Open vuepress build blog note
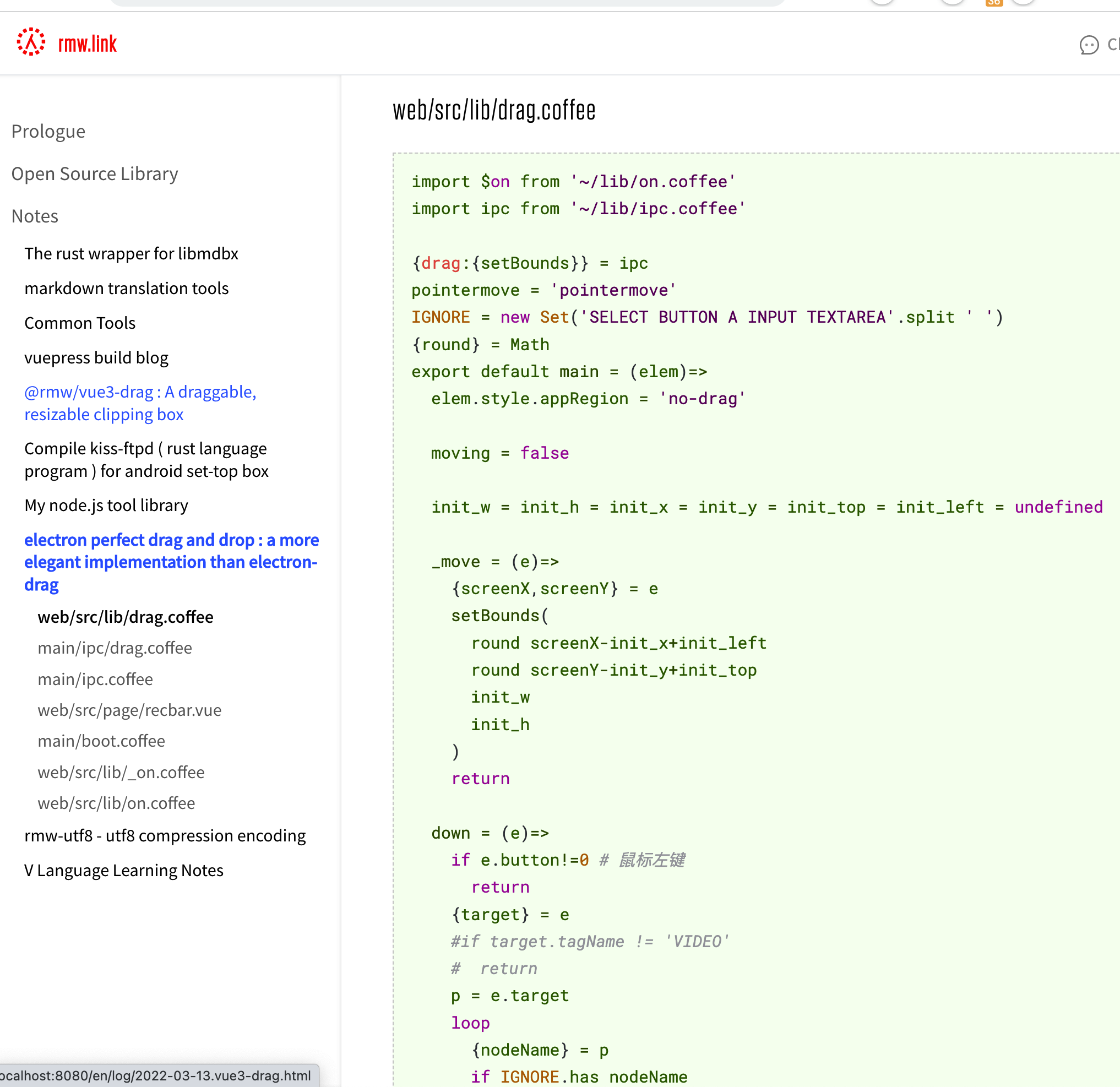This screenshot has width=1120, height=1087. [96, 357]
